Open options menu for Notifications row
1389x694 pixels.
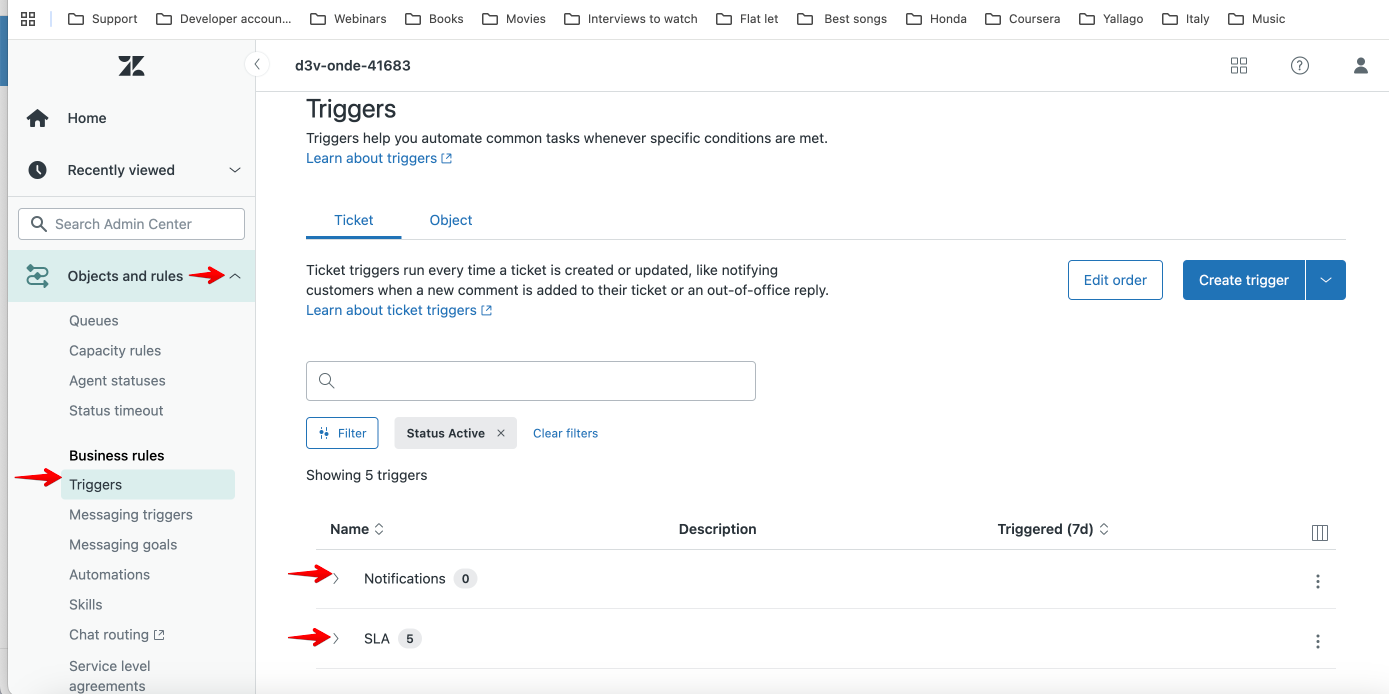click(1318, 581)
